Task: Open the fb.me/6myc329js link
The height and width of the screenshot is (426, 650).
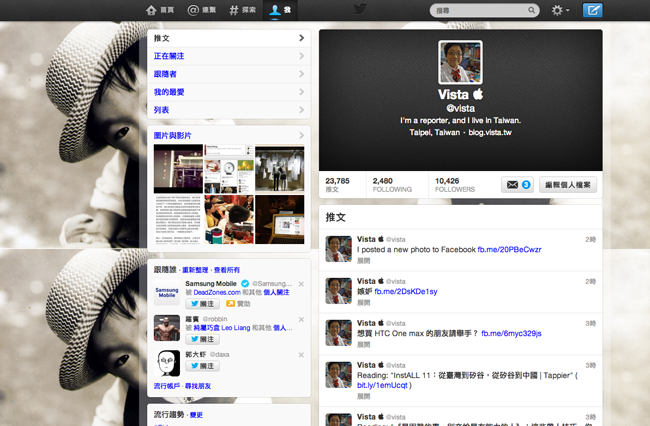Action: pyautogui.click(x=511, y=334)
